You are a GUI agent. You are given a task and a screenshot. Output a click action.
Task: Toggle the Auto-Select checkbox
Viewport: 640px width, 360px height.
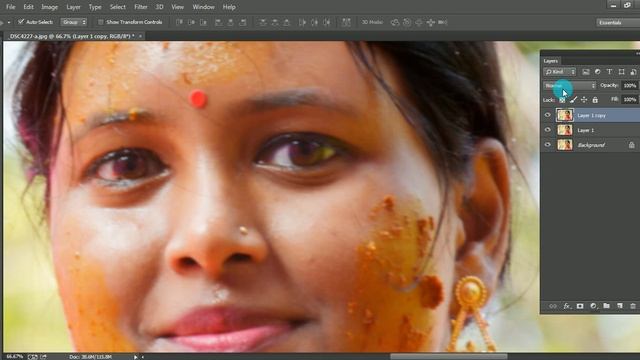21,22
